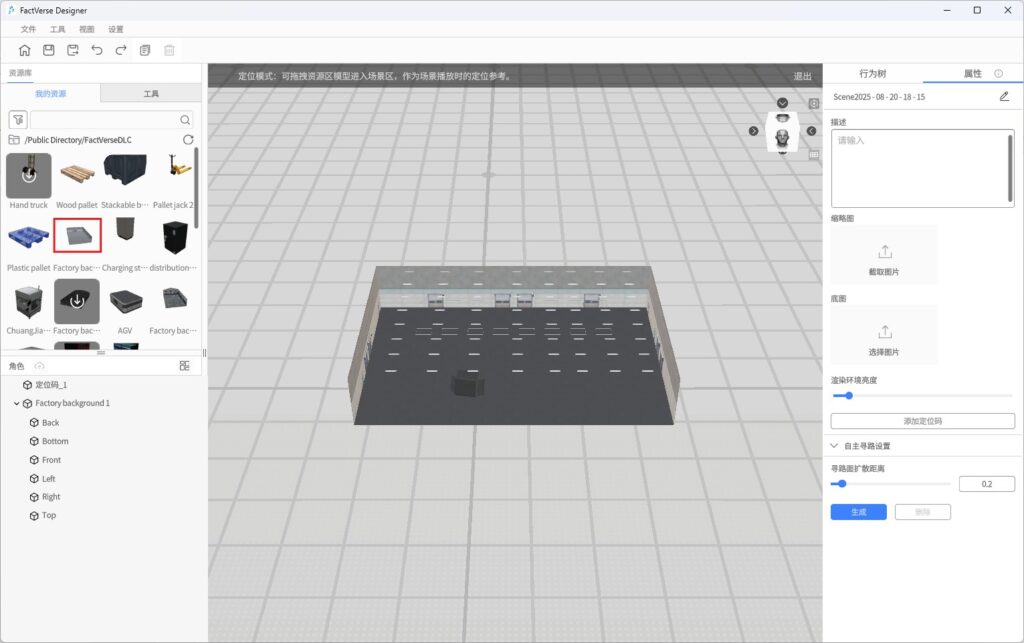
Task: Click the info icon next to 属性
Action: pos(999,74)
